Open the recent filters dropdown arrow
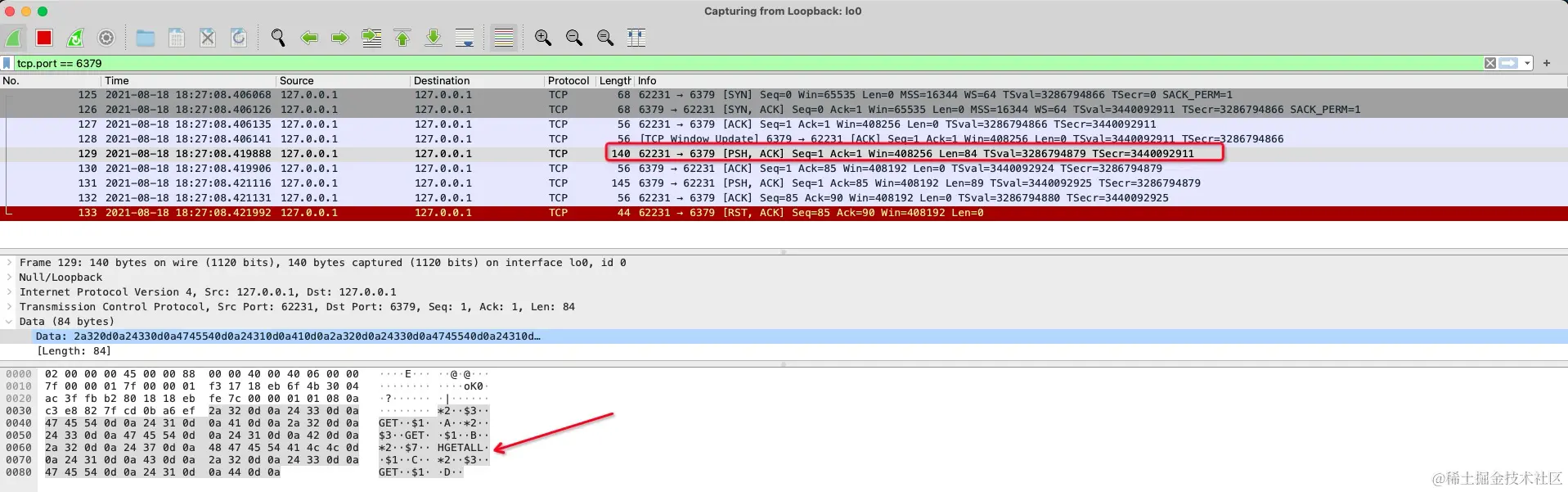1568x492 pixels. point(1527,63)
